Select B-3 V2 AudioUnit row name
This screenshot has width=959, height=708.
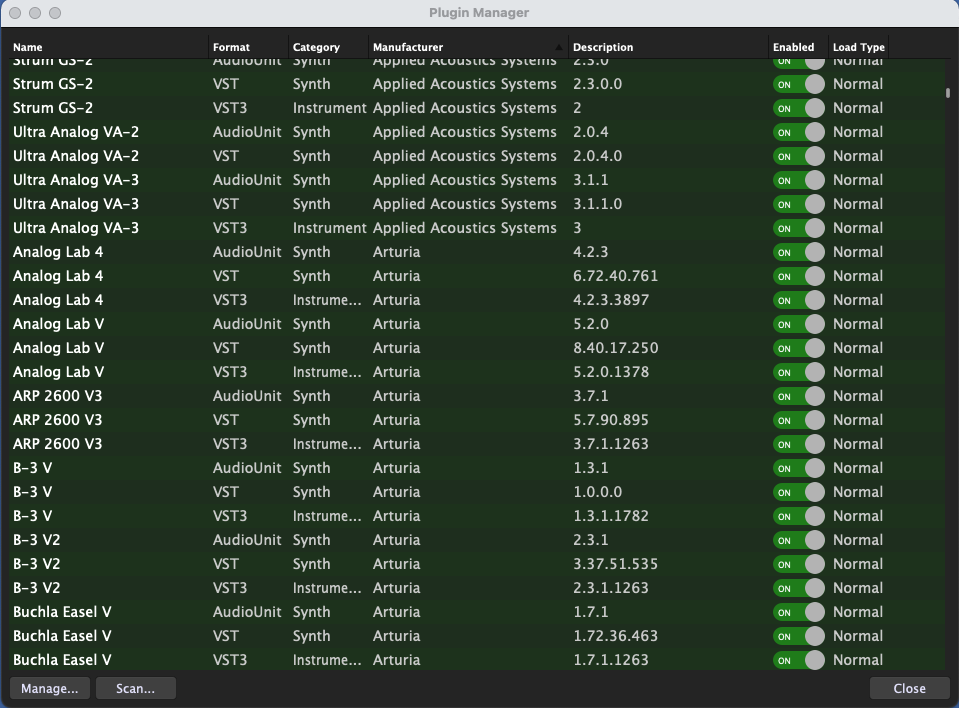pos(37,540)
